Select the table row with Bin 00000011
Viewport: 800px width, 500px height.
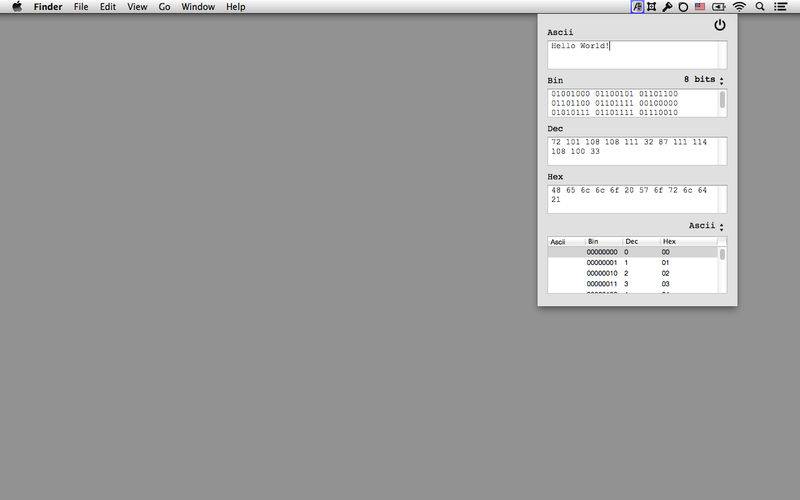633,284
